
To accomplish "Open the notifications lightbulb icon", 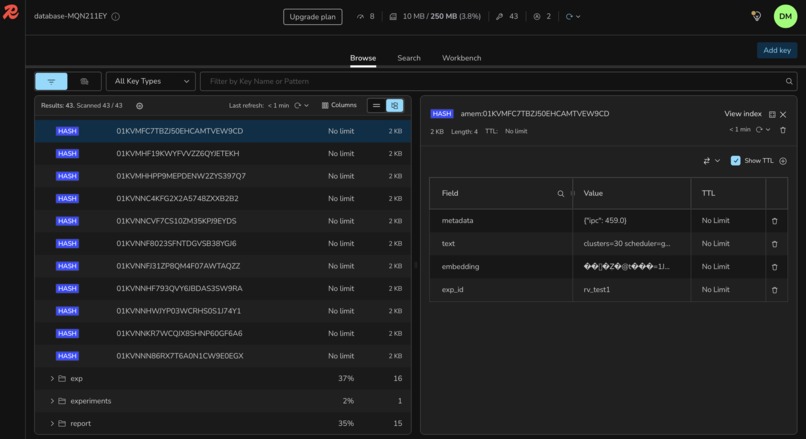I will click(756, 16).
